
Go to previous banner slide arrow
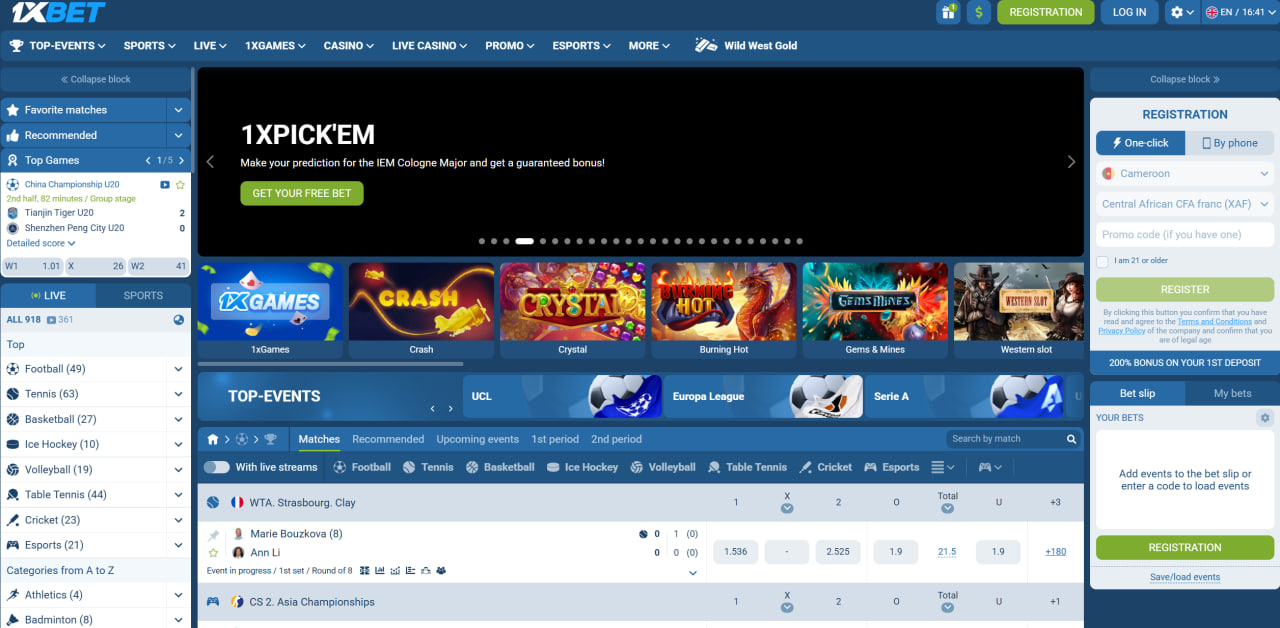pos(210,162)
